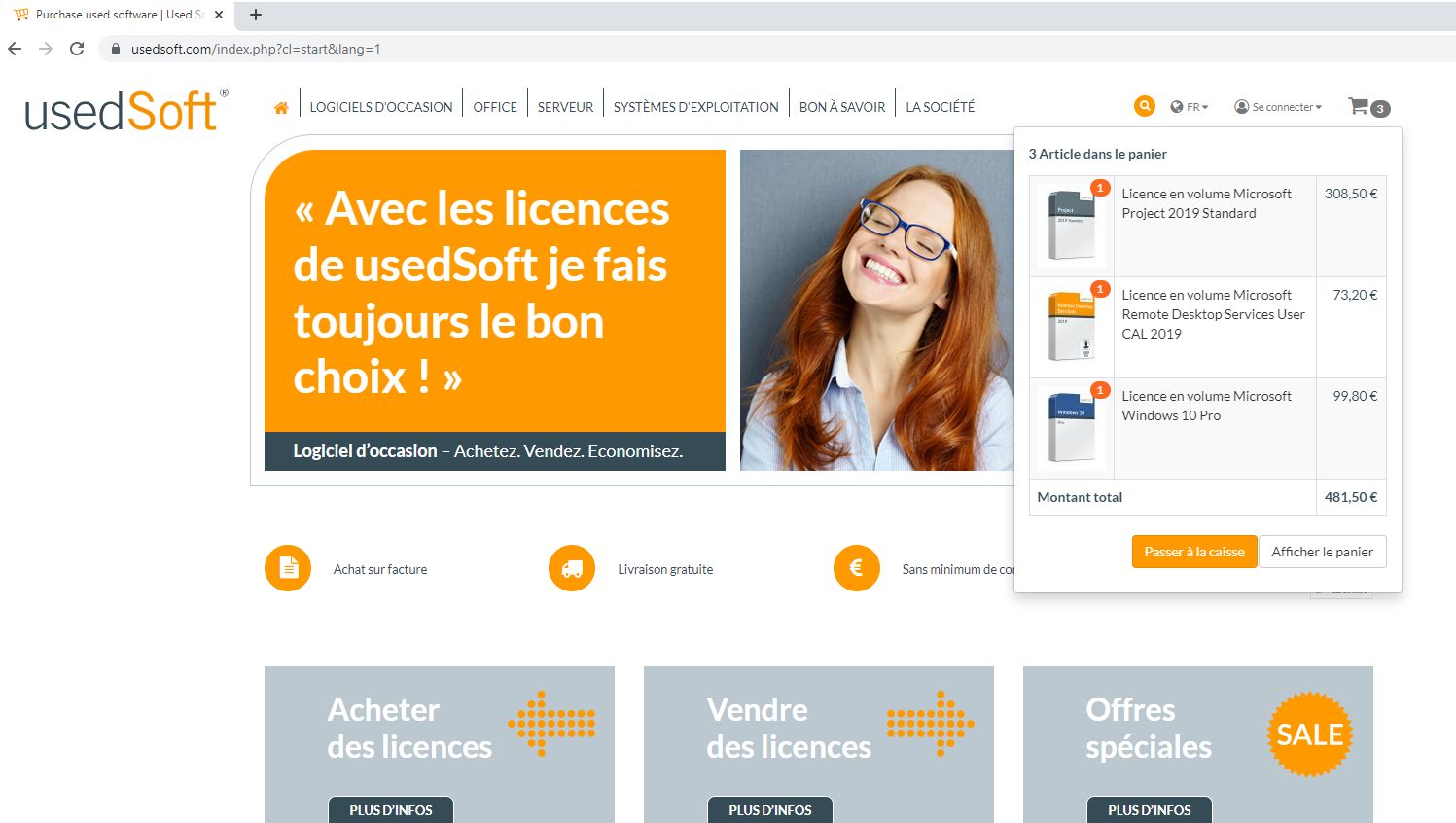
Task: Click PLUS D'INFOS under Vendre des licences
Action: (x=770, y=809)
